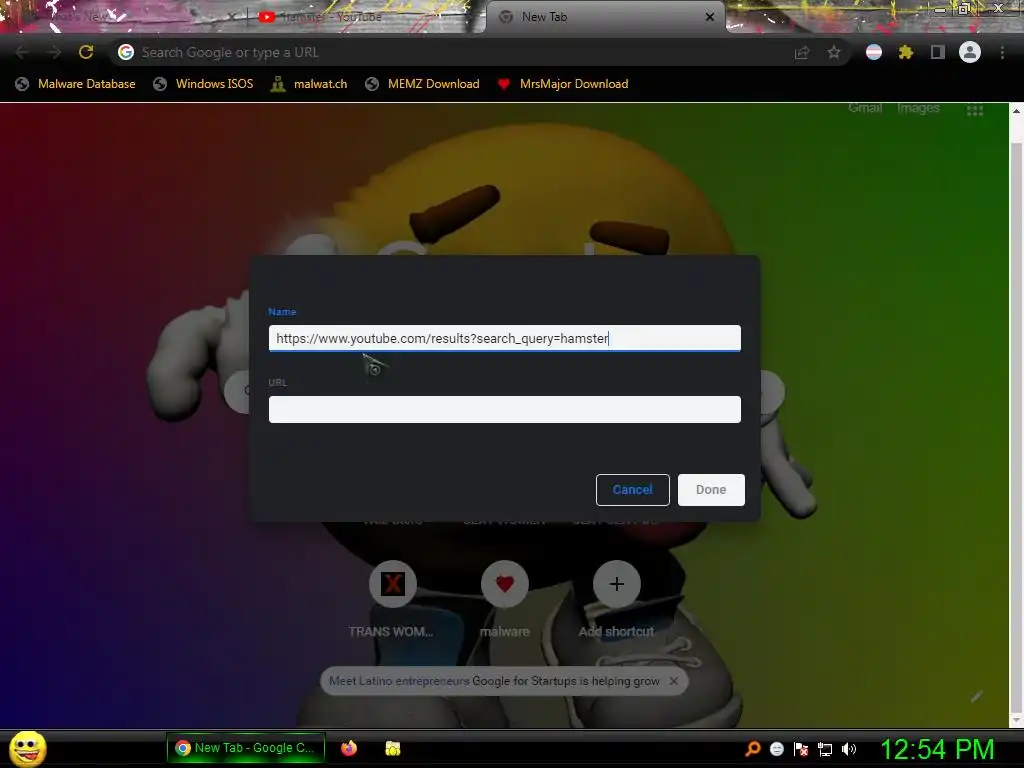
Task: Open MEMZ Download bookmark
Action: pos(423,84)
